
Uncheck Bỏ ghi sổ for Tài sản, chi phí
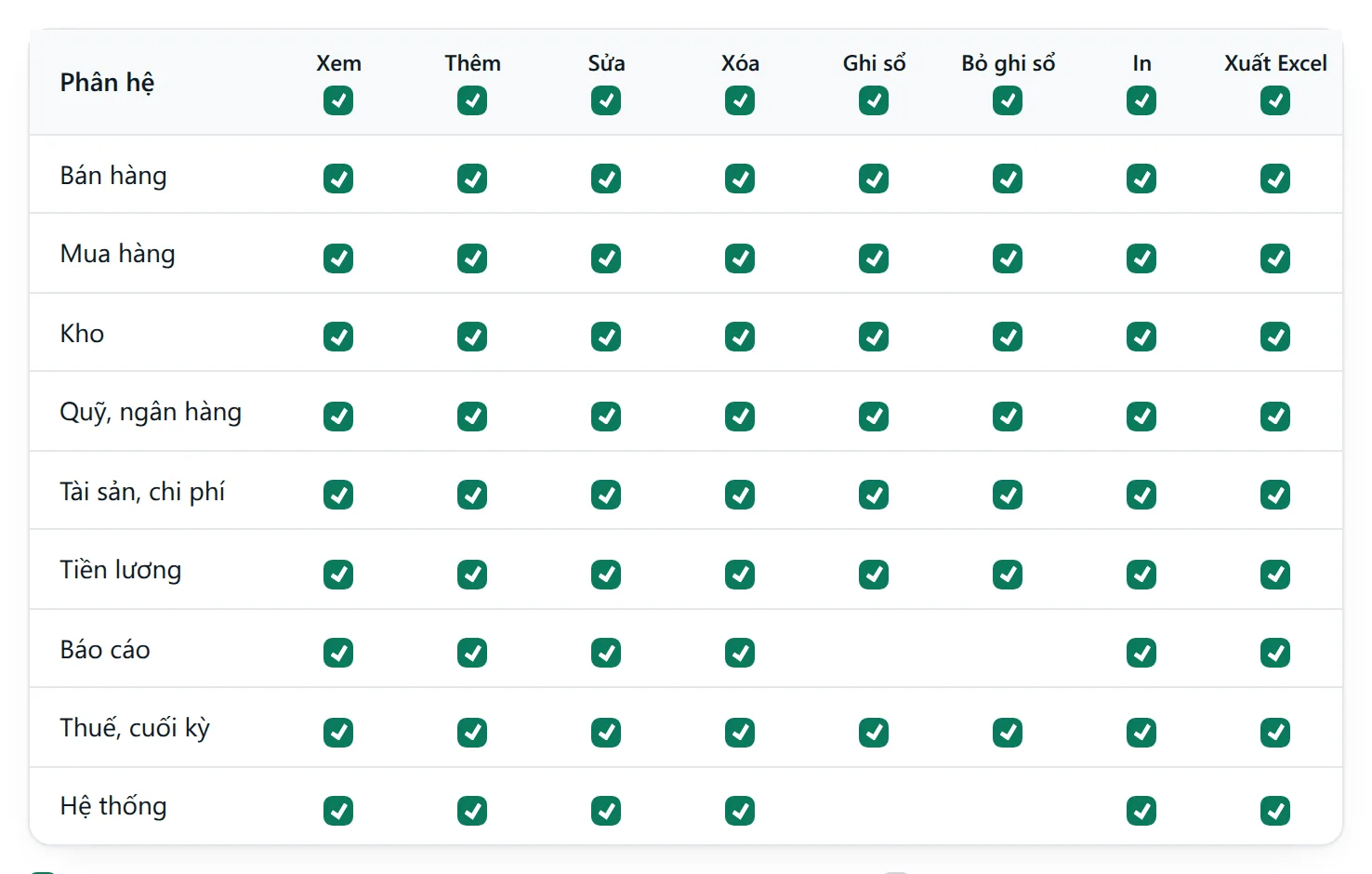click(1008, 495)
